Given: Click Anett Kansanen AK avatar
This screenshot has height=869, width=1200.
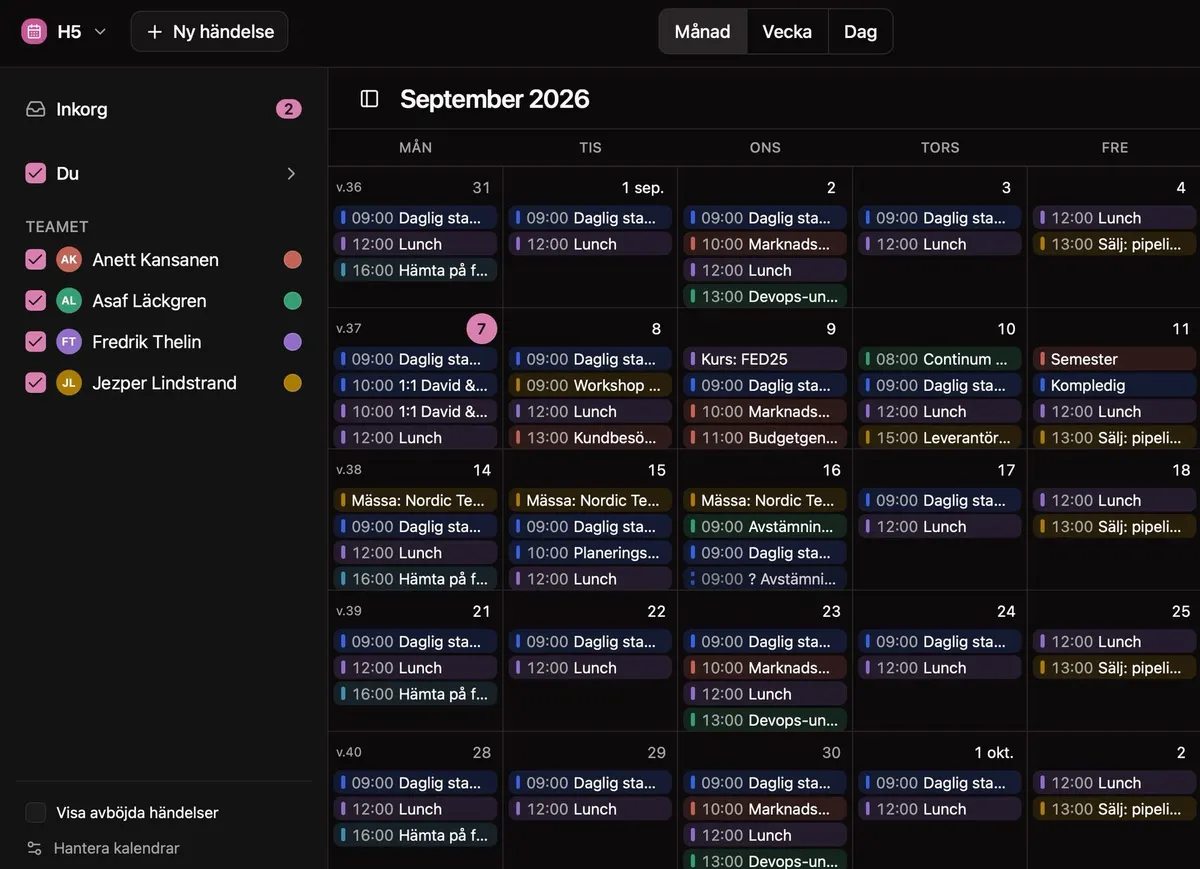Looking at the screenshot, I should tap(69, 260).
